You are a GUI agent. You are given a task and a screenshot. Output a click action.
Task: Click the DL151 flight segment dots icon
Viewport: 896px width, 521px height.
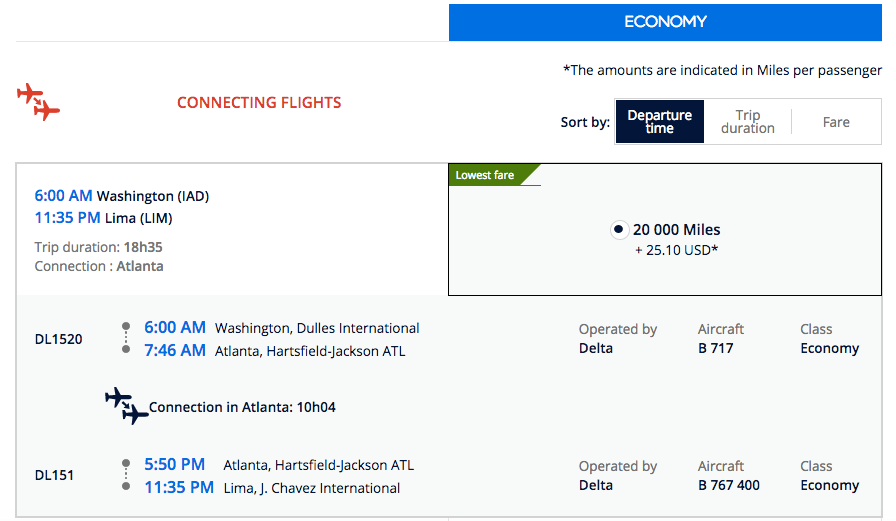pos(126,475)
